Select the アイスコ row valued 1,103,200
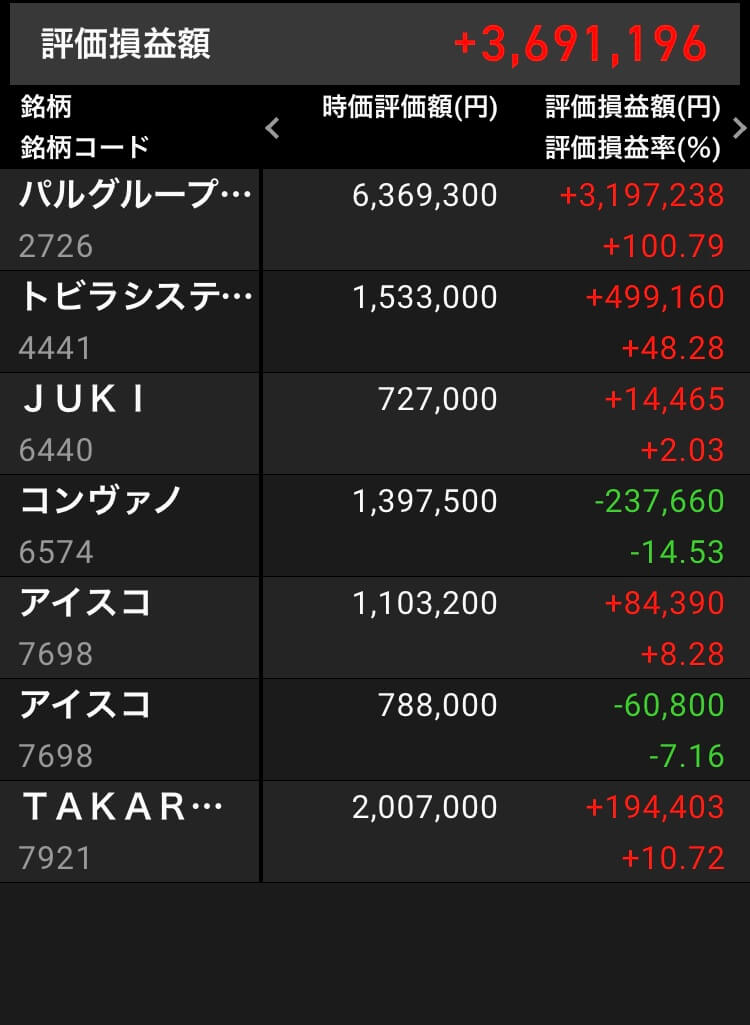The height and width of the screenshot is (1025, 750). [x=375, y=628]
